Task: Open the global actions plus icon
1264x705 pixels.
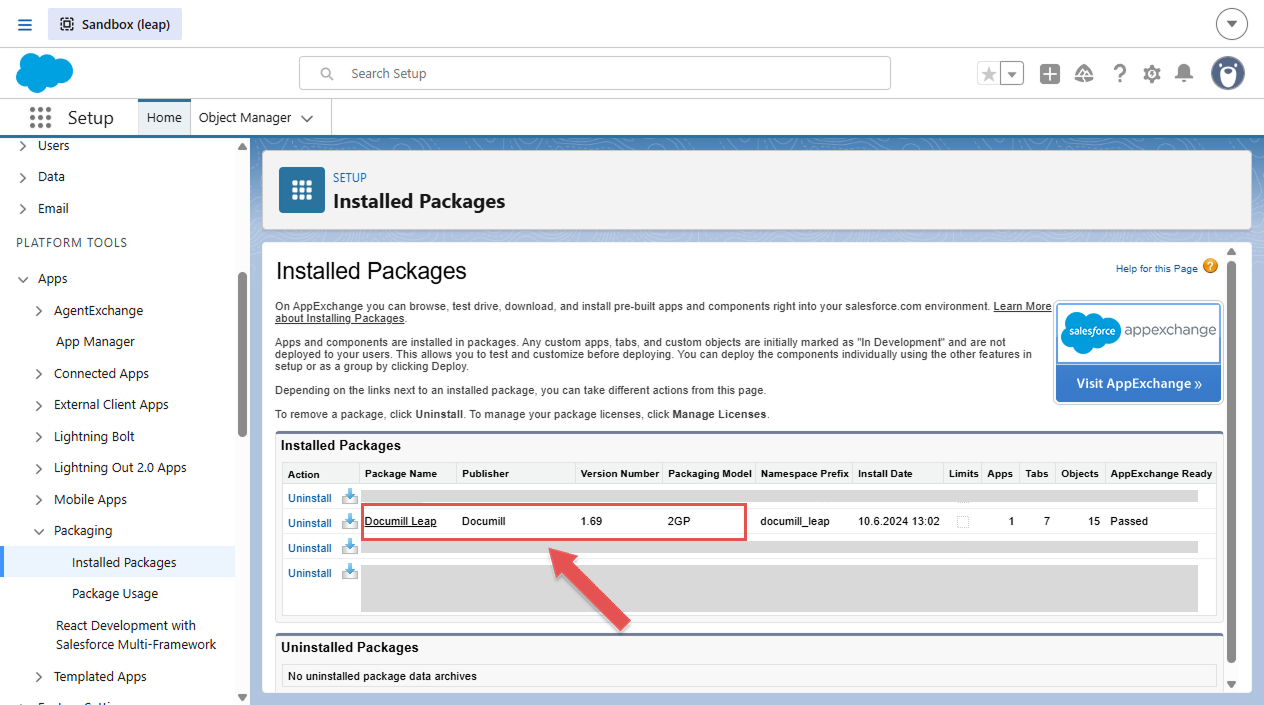Action: click(x=1049, y=74)
